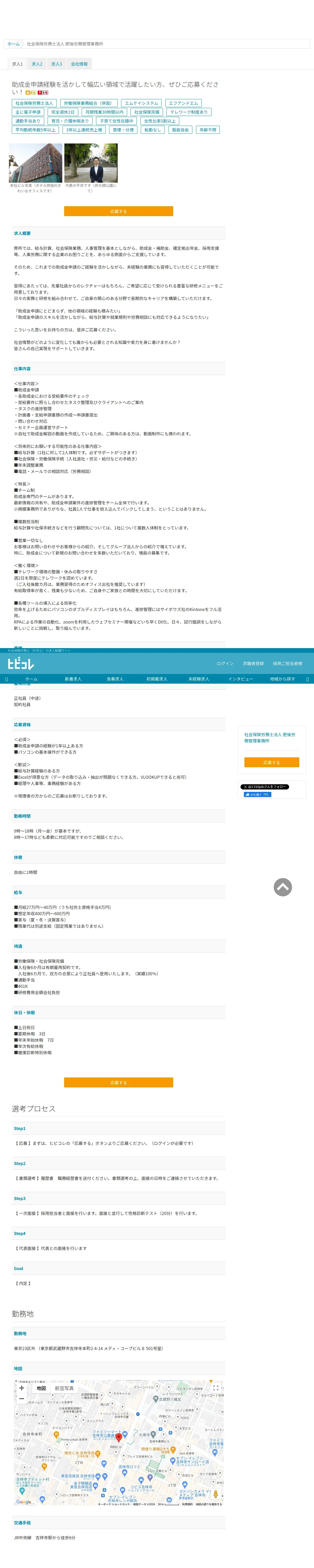Viewport: 314px width, 1568px height.
Task: Click the Facebook いいね! button
Action: 257,794
